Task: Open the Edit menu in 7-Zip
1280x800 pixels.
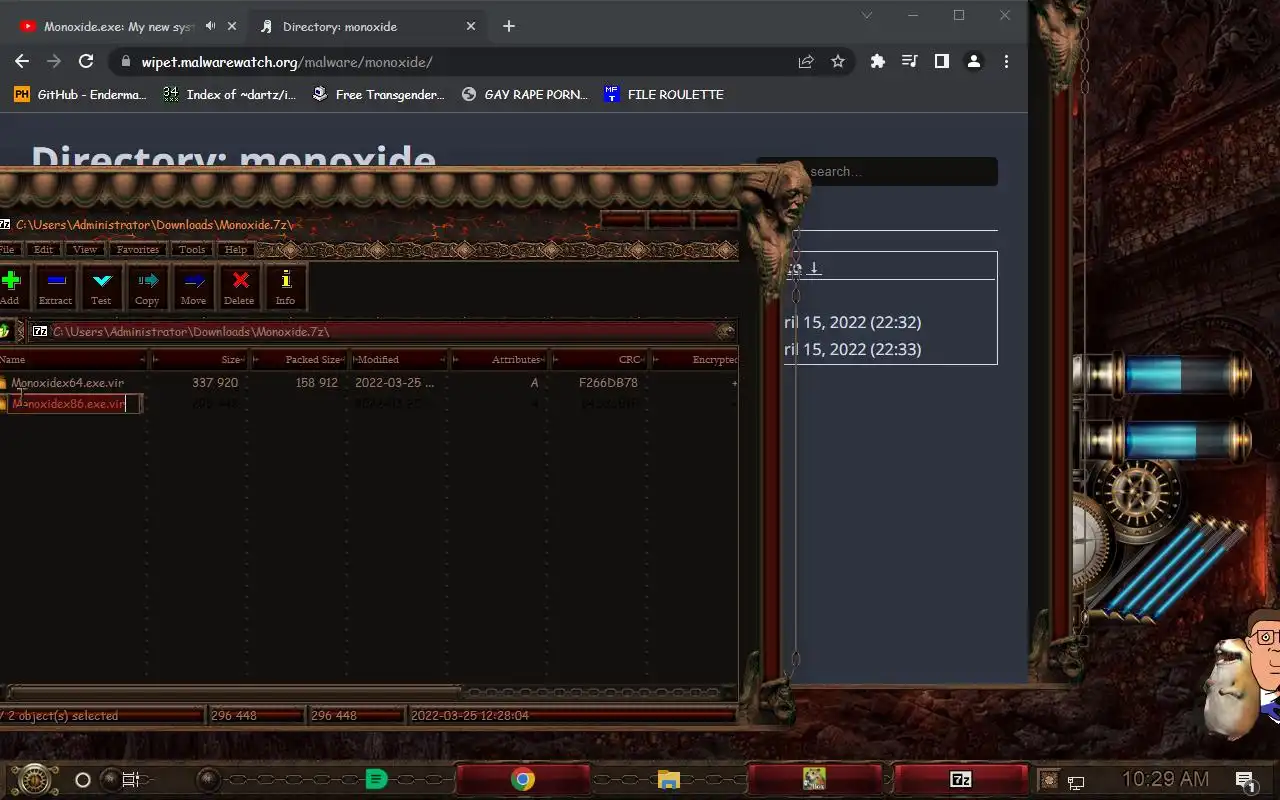Action: [x=43, y=249]
